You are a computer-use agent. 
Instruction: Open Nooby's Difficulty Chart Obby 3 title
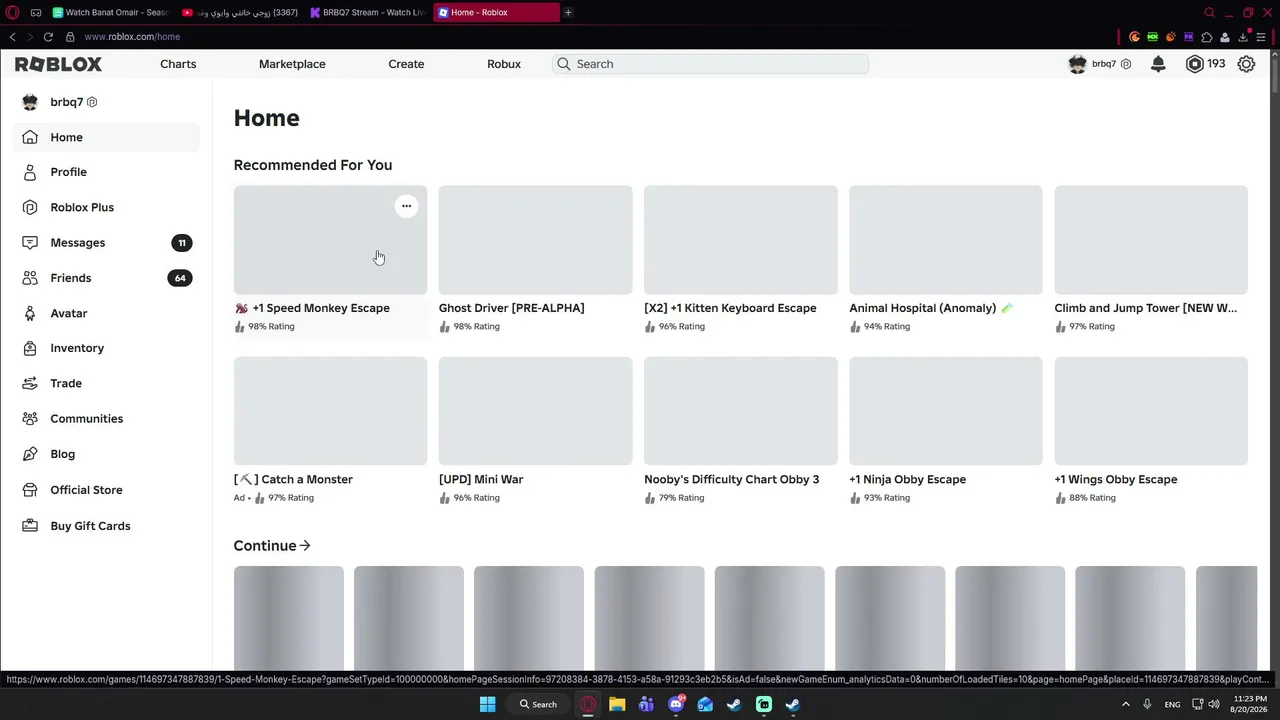(x=731, y=479)
